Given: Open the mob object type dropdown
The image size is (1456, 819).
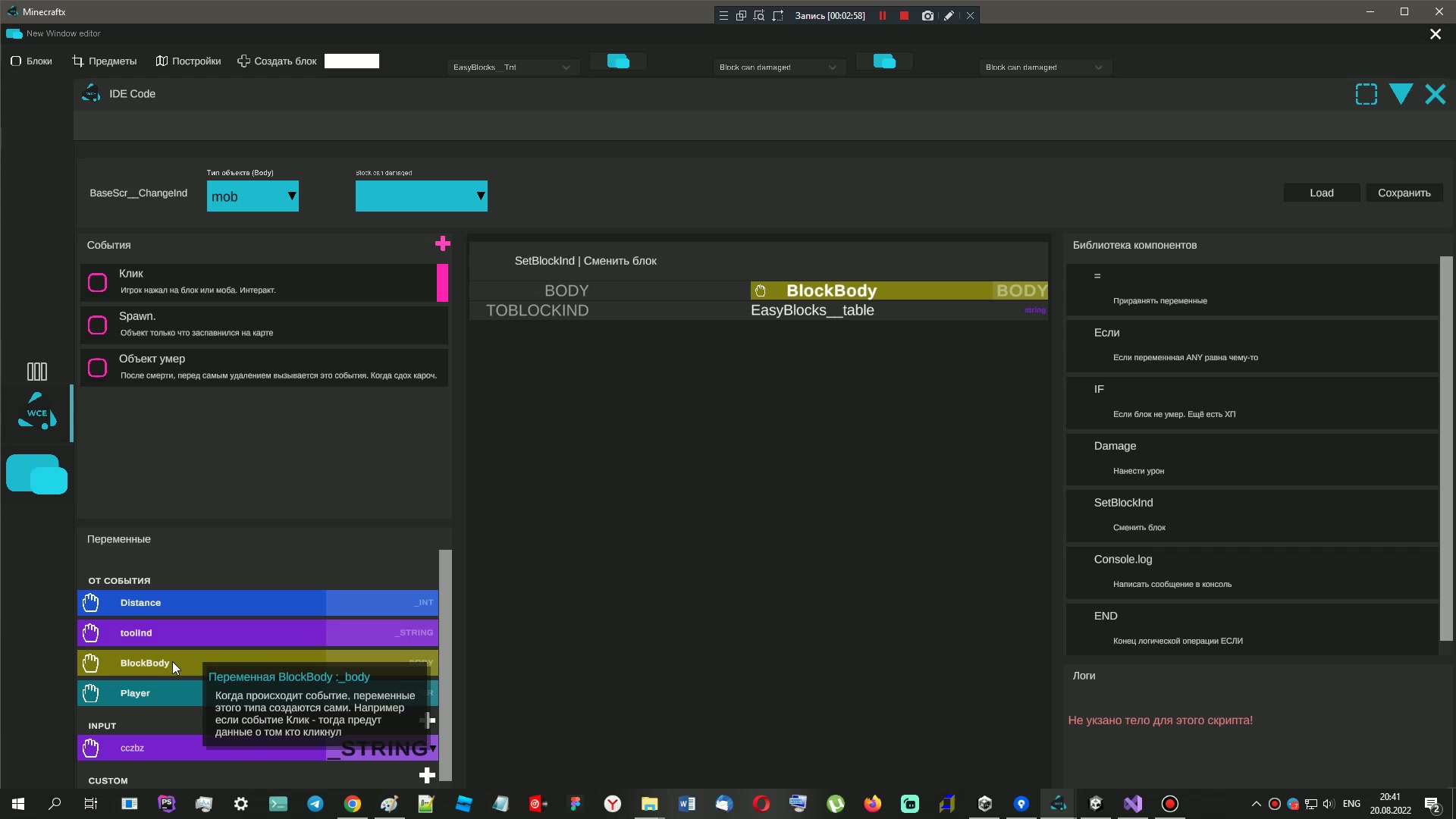Looking at the screenshot, I should 253,196.
